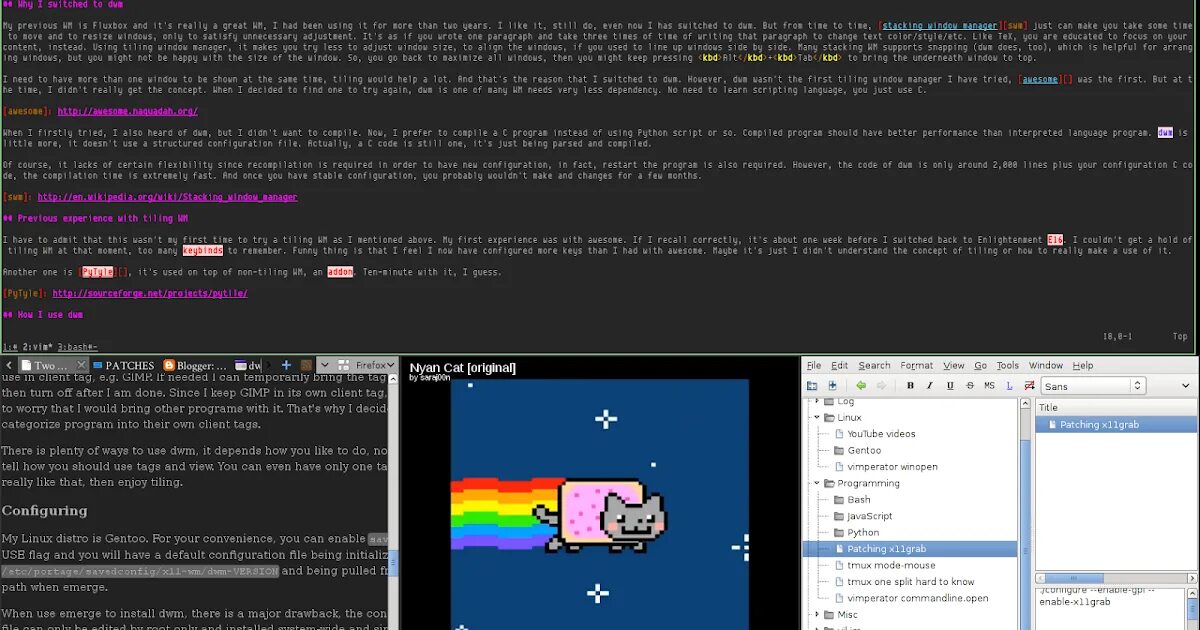This screenshot has width=1200, height=630.
Task: Expand the Misc folder in the tree
Action: (x=817, y=615)
